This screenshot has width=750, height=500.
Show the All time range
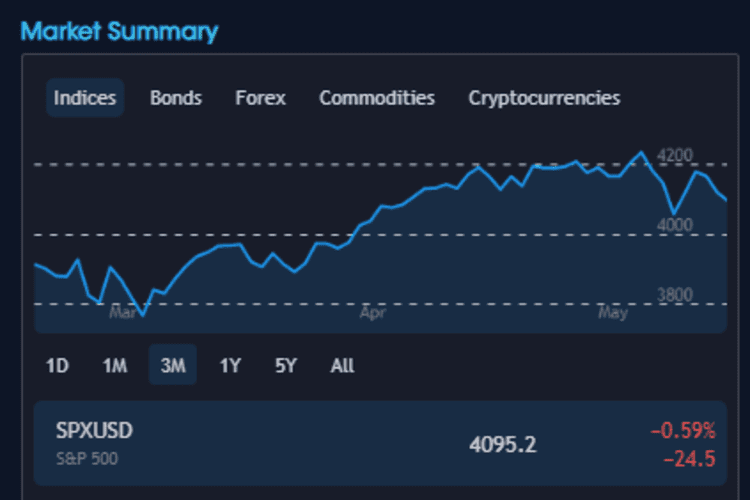[x=342, y=366]
